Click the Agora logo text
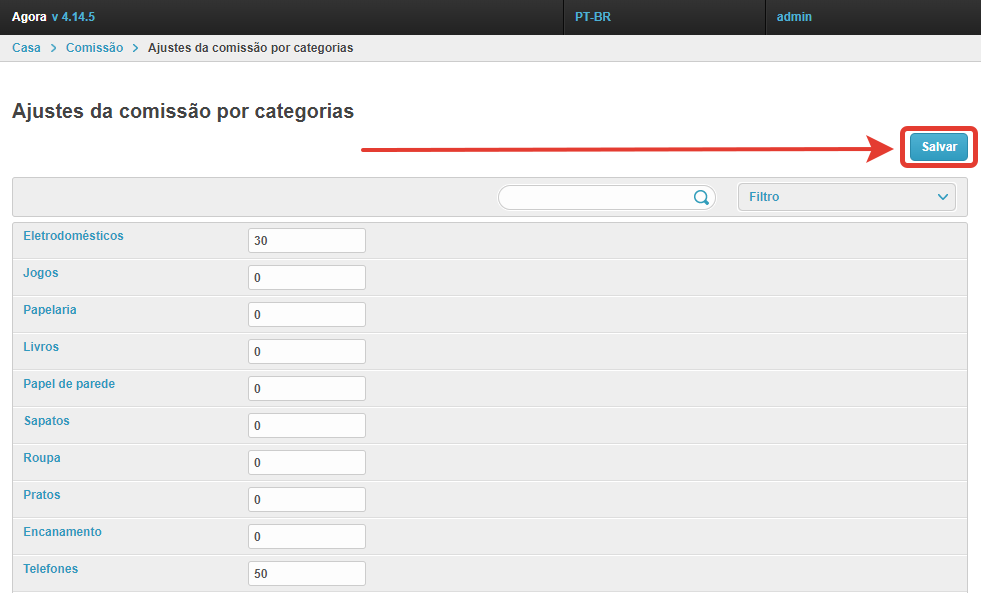The image size is (981, 593). tap(29, 17)
